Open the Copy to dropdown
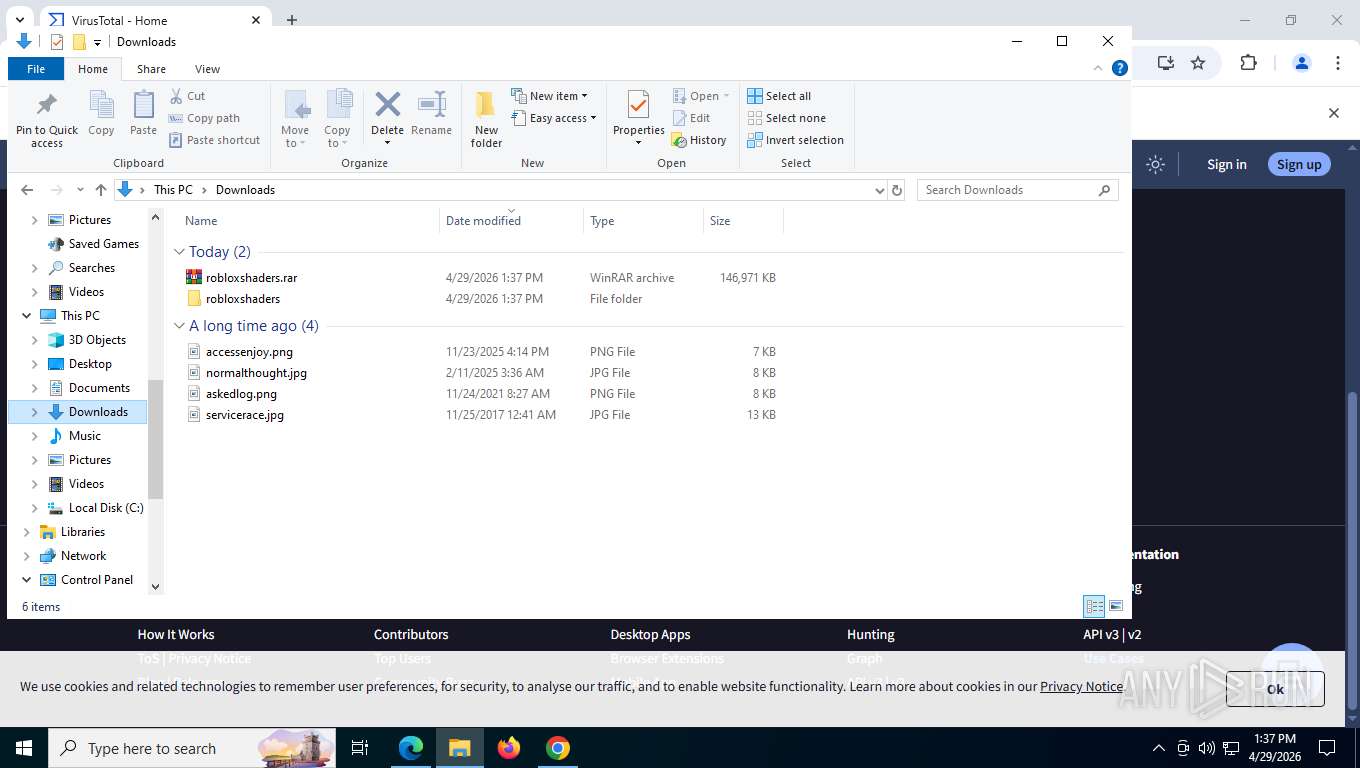The image size is (1360, 768). pyautogui.click(x=337, y=120)
